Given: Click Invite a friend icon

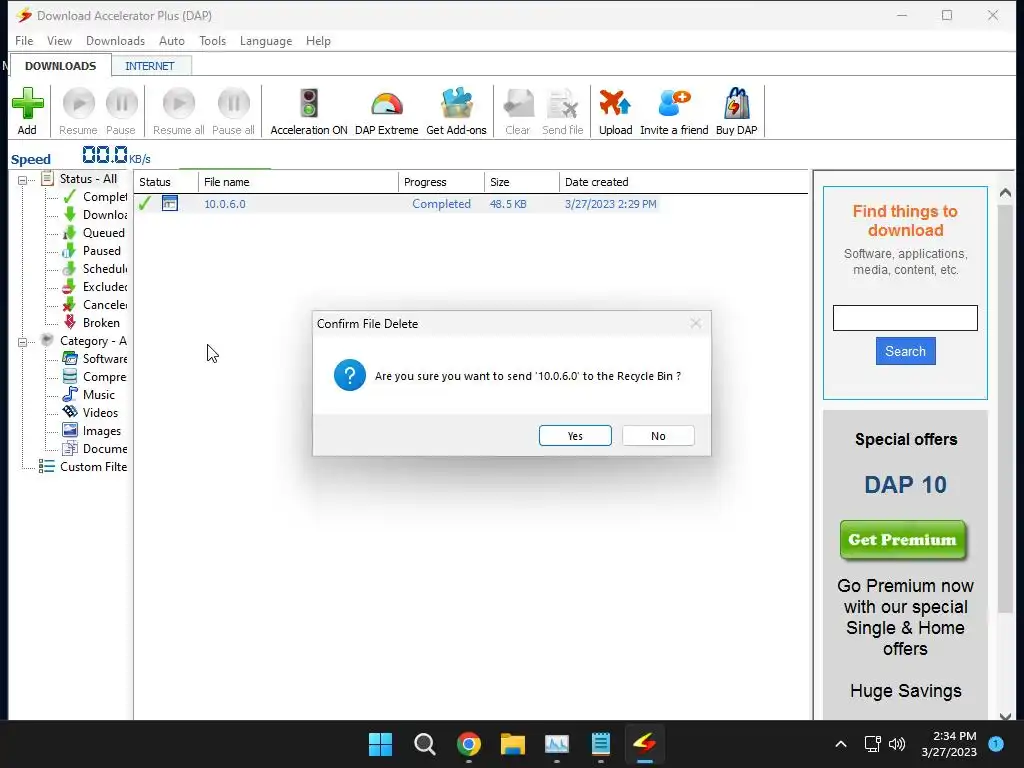Looking at the screenshot, I should pos(674,104).
